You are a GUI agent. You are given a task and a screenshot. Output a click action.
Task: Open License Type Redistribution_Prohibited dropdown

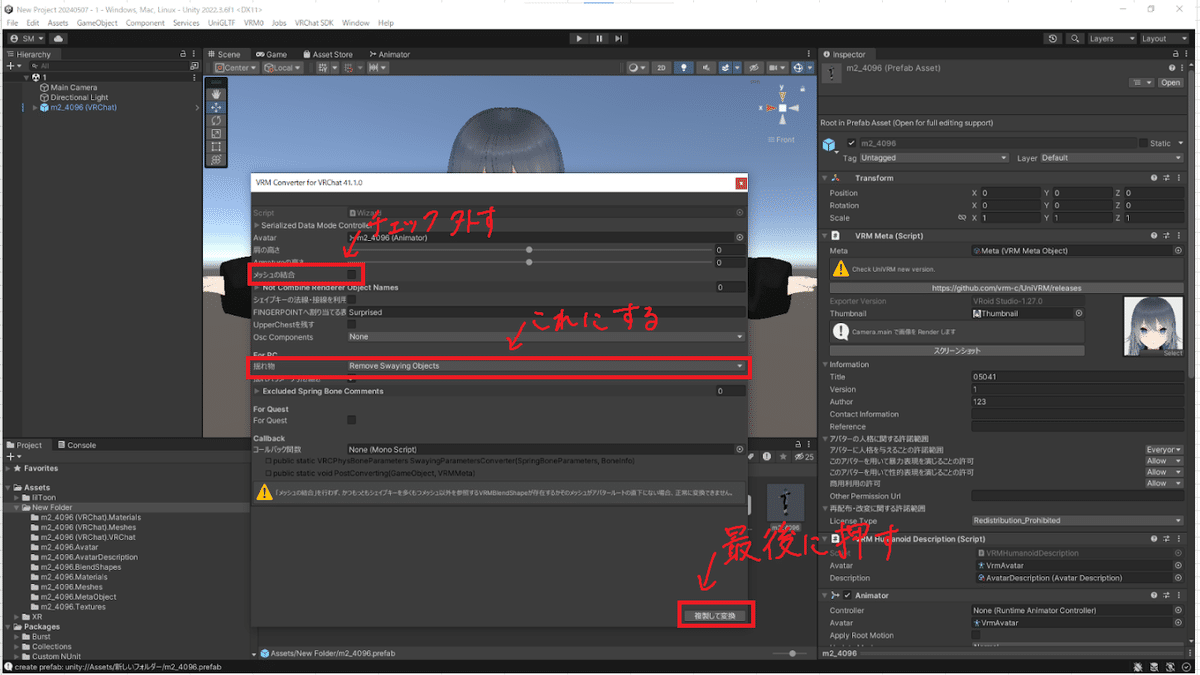pos(1078,520)
